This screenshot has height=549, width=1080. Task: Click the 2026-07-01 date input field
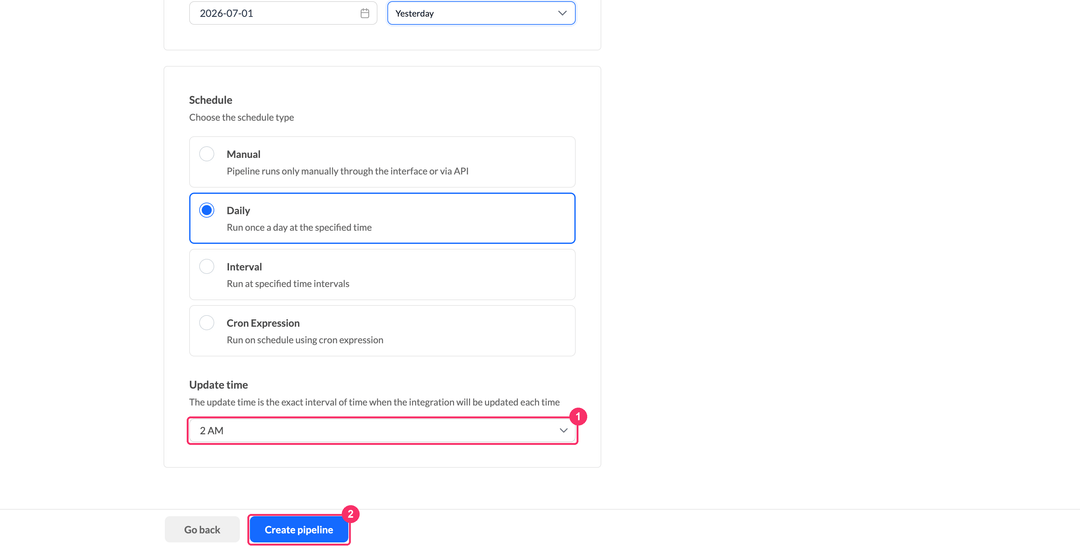[x=283, y=13]
